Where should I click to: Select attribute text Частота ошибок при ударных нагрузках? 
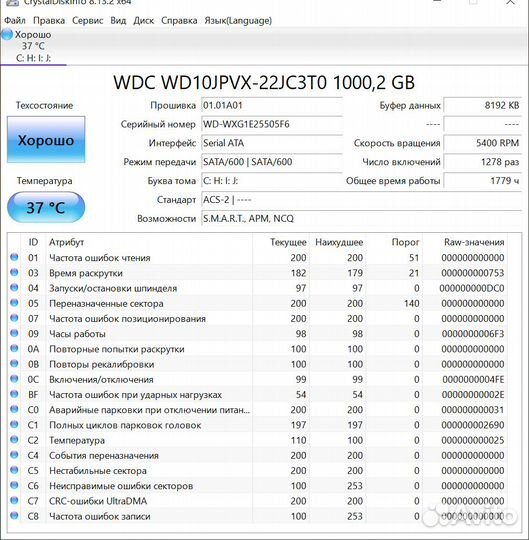coord(135,395)
